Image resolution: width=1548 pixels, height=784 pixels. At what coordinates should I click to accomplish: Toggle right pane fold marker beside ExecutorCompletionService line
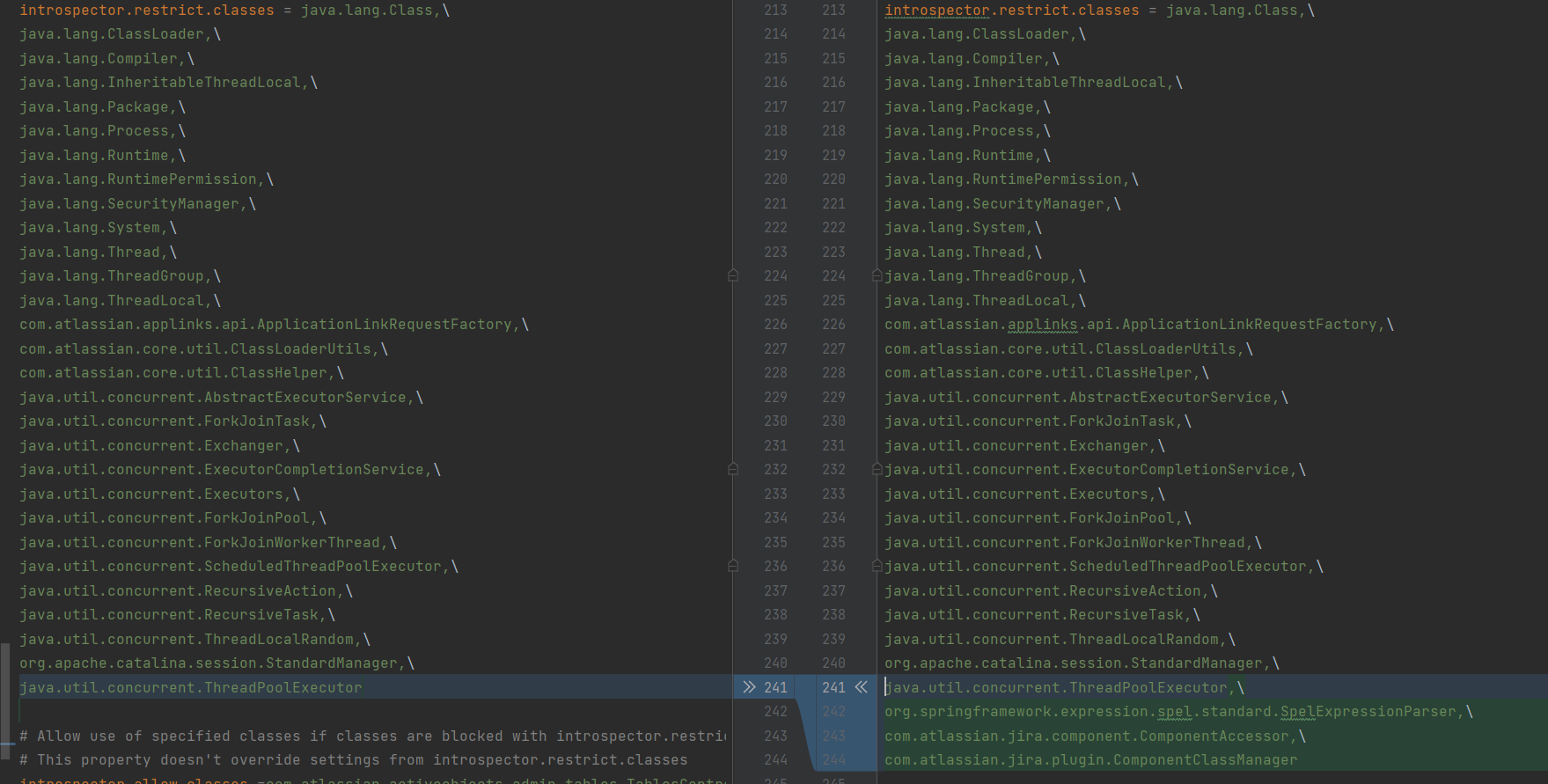877,470
